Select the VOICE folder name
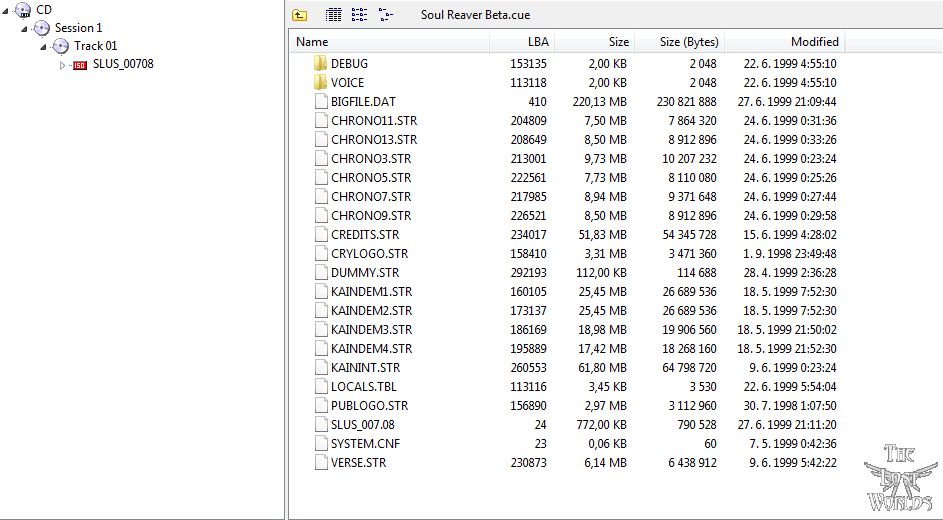This screenshot has width=943, height=520. (x=348, y=82)
